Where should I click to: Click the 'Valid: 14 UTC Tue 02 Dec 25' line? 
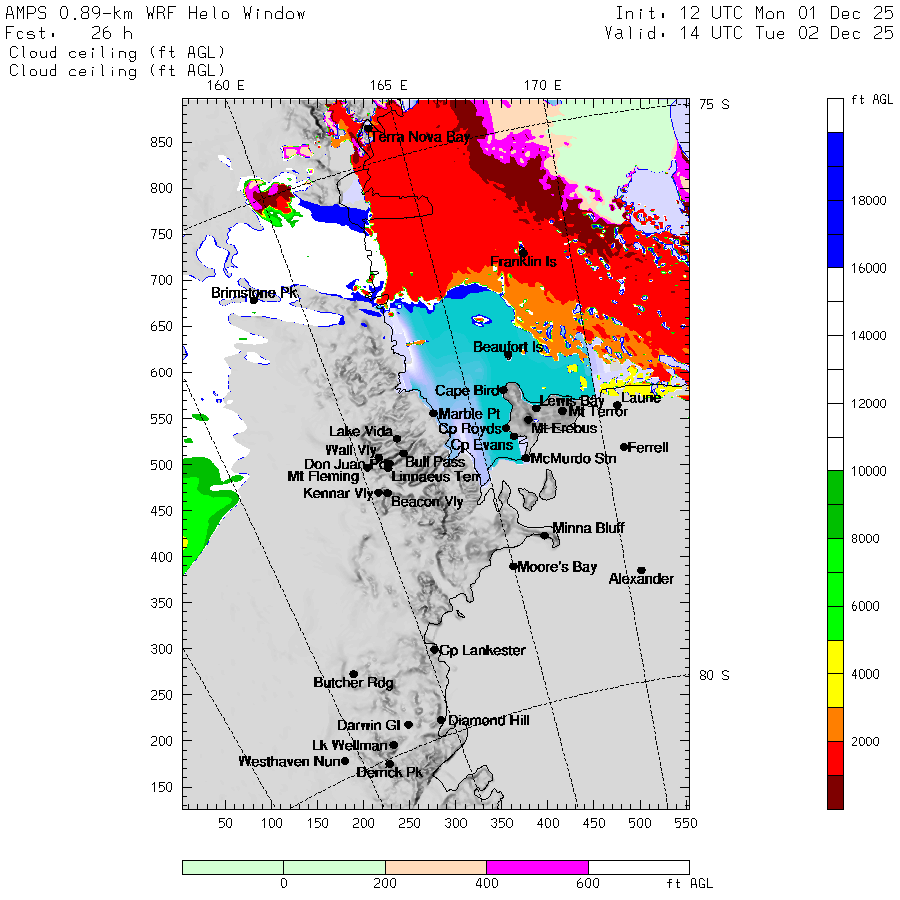point(749,33)
